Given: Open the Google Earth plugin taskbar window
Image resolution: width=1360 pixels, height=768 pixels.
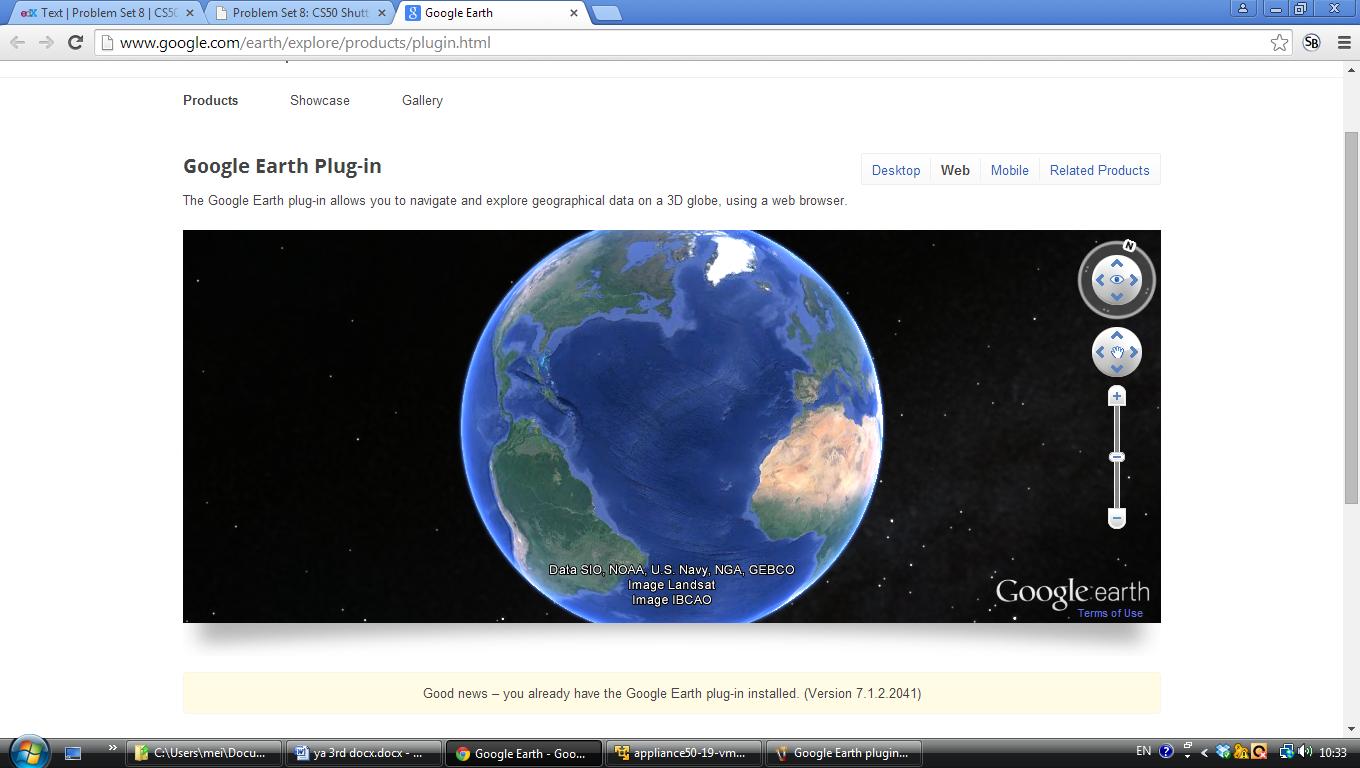Looking at the screenshot, I should (844, 753).
